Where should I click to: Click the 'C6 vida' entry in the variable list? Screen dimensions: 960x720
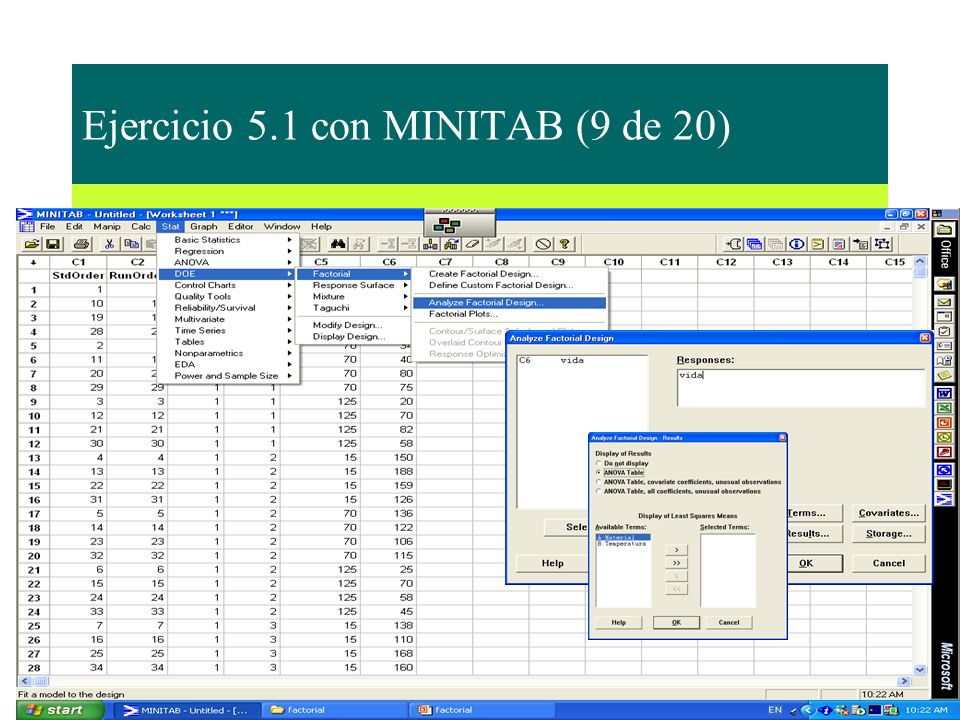pyautogui.click(x=552, y=361)
